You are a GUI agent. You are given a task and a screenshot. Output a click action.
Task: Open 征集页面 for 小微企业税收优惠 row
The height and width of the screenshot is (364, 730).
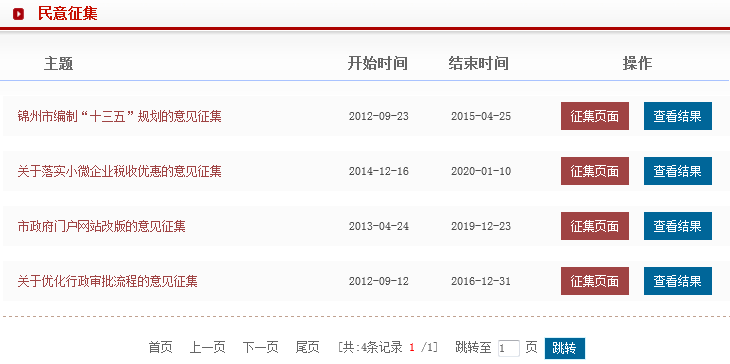tap(595, 171)
